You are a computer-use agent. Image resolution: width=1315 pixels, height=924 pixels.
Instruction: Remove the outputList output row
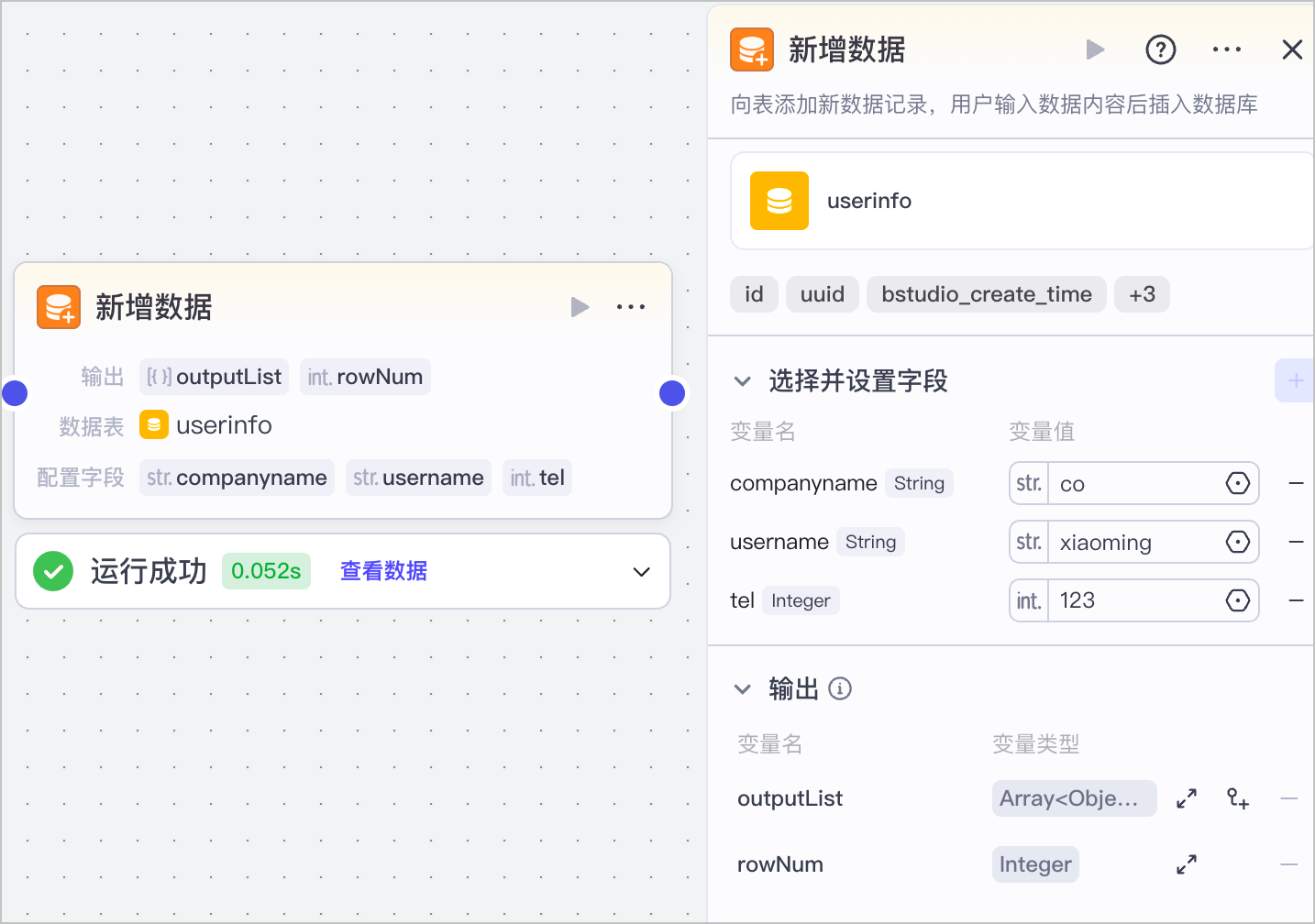click(1289, 798)
